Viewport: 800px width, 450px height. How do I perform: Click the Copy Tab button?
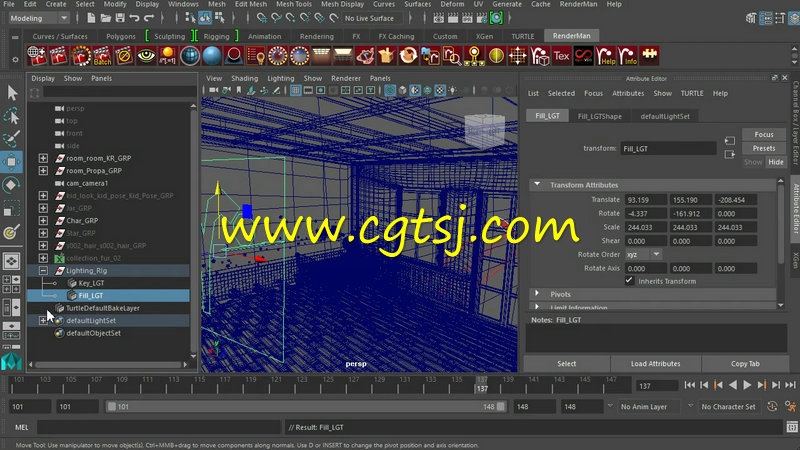click(745, 364)
